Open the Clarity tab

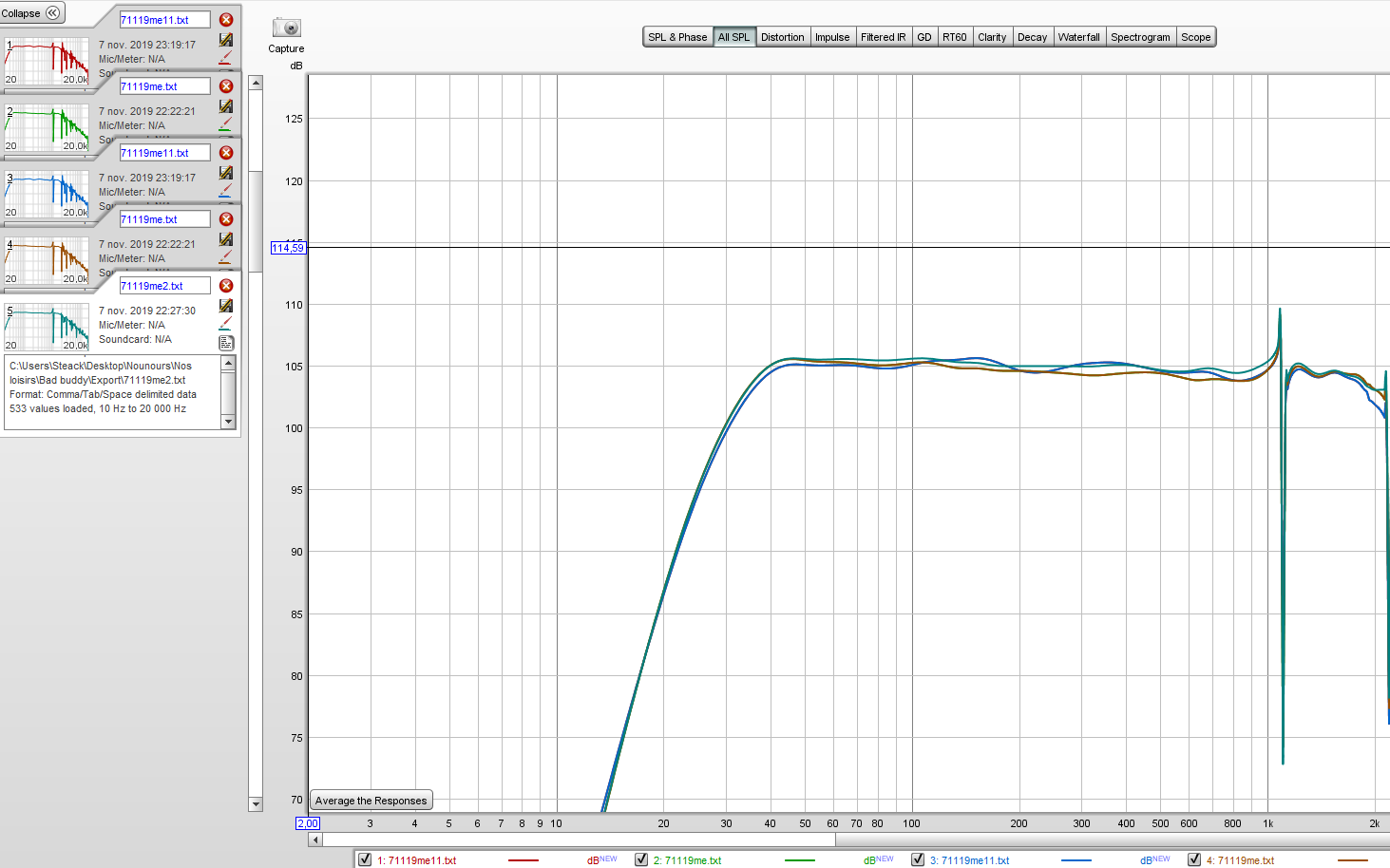pyautogui.click(x=992, y=37)
